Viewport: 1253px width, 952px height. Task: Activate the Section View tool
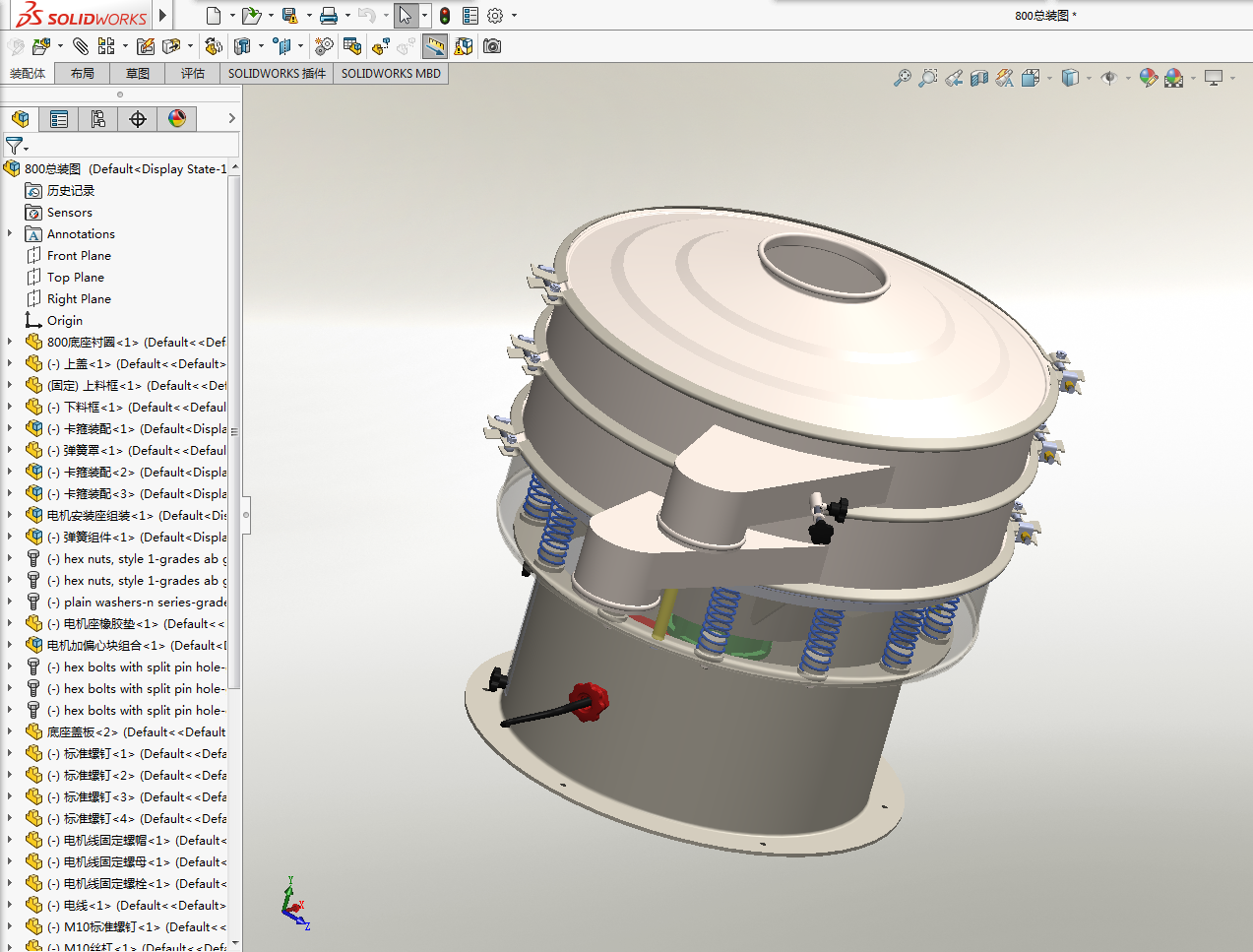pyautogui.click(x=978, y=78)
